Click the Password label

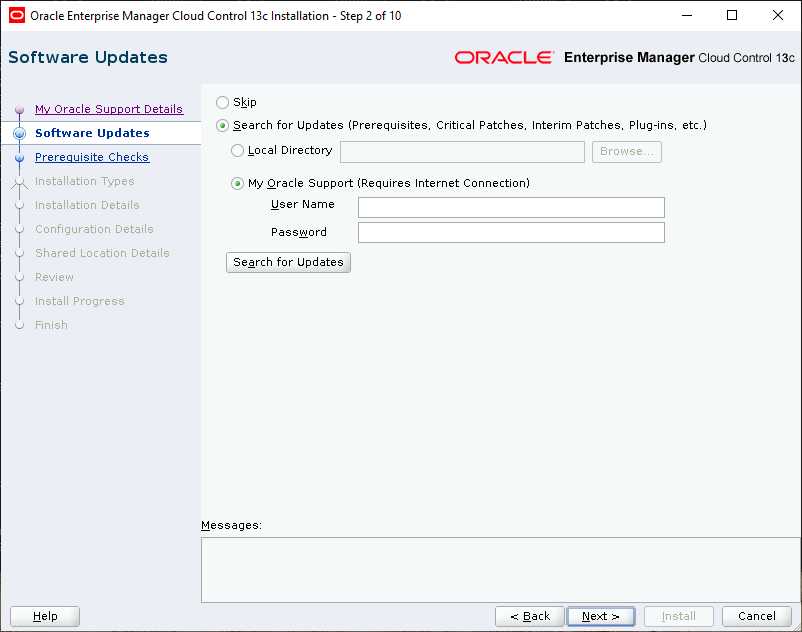[x=299, y=232]
